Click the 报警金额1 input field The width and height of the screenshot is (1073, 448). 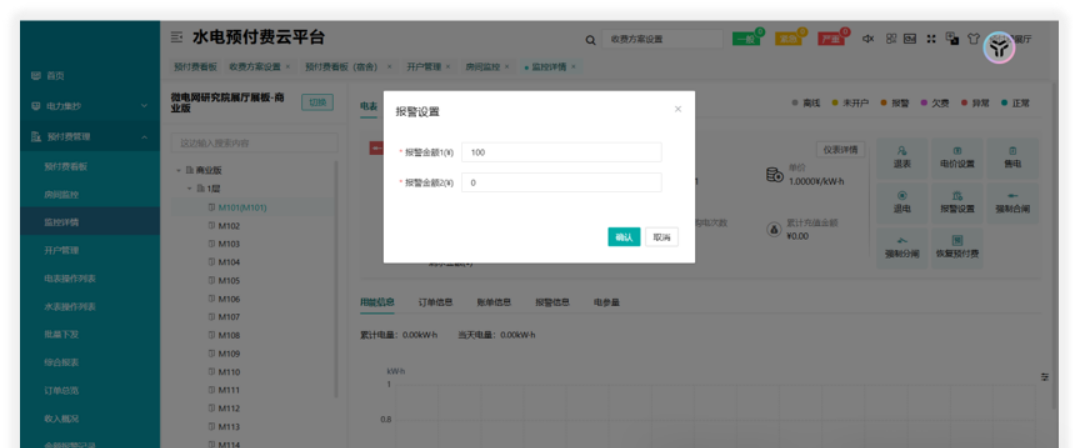point(561,152)
